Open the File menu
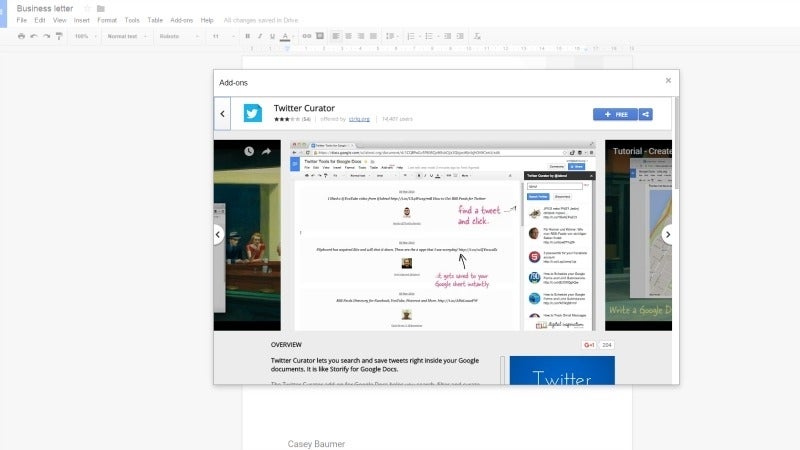 coord(21,20)
